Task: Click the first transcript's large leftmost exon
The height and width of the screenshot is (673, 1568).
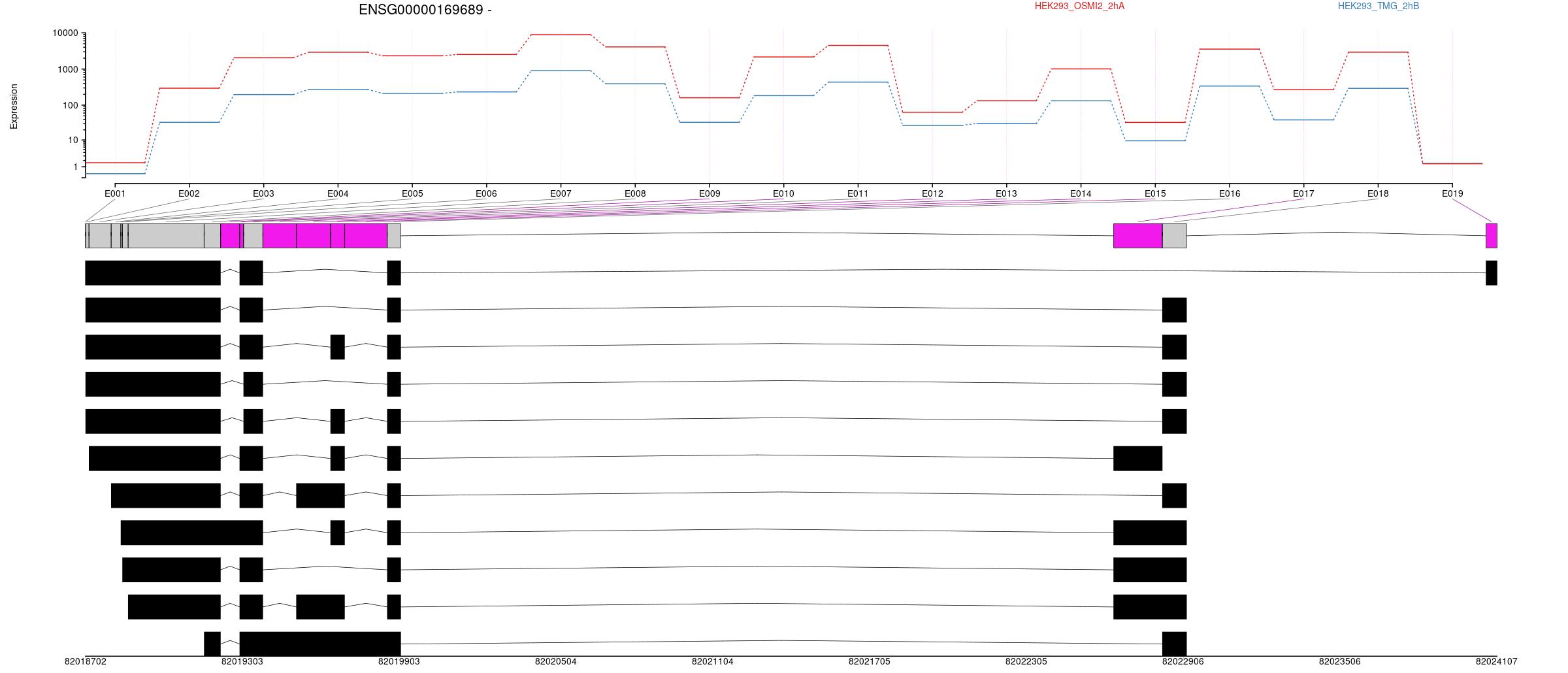Action: [x=153, y=273]
